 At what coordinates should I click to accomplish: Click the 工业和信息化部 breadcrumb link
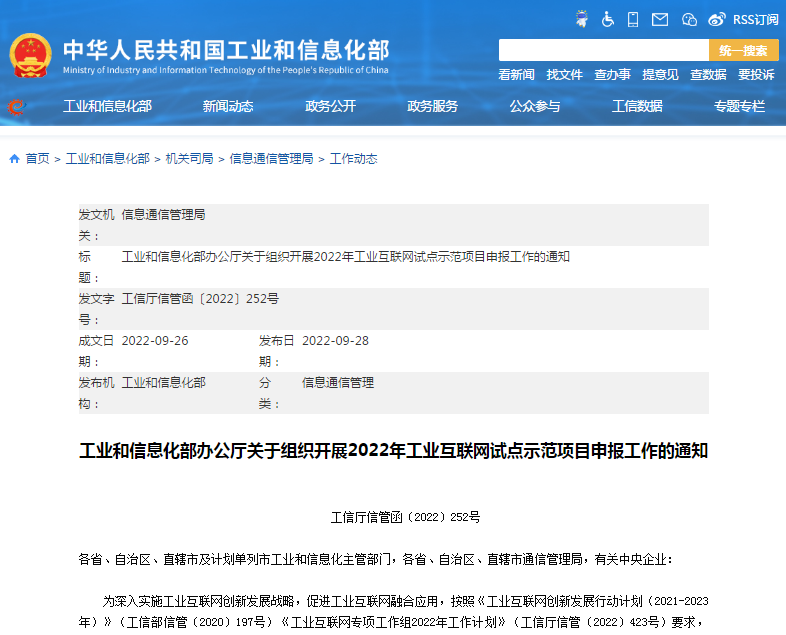click(108, 159)
